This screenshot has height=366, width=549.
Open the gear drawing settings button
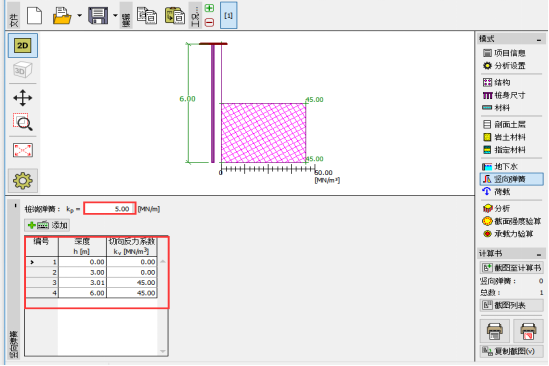pyautogui.click(x=23, y=181)
